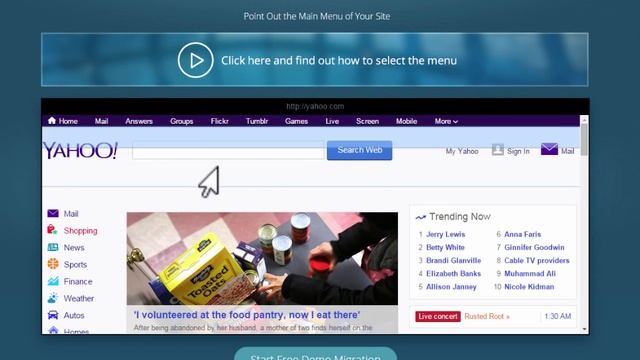The width and height of the screenshot is (640, 360).
Task: Click the News icon in the sidebar
Action: [x=53, y=247]
